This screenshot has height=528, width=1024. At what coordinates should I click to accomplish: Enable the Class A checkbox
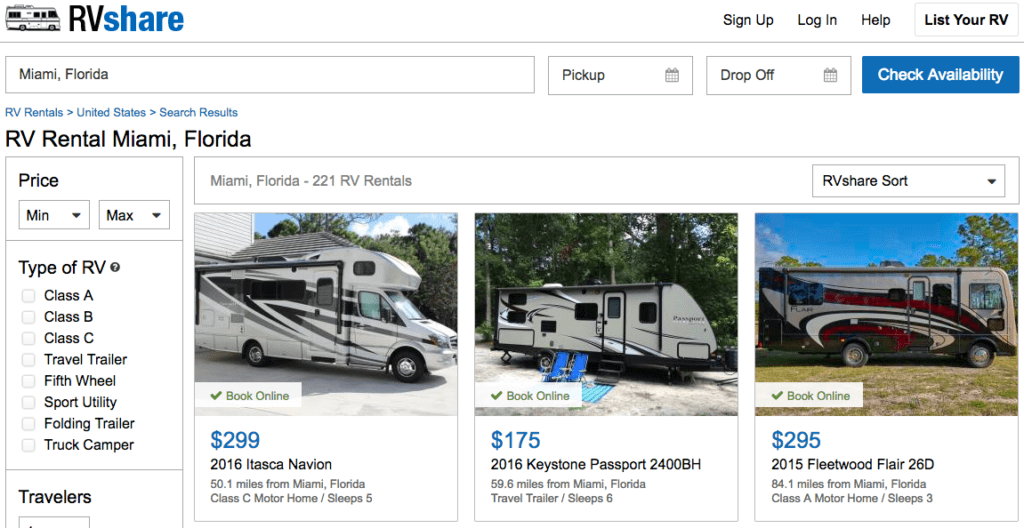pos(28,296)
